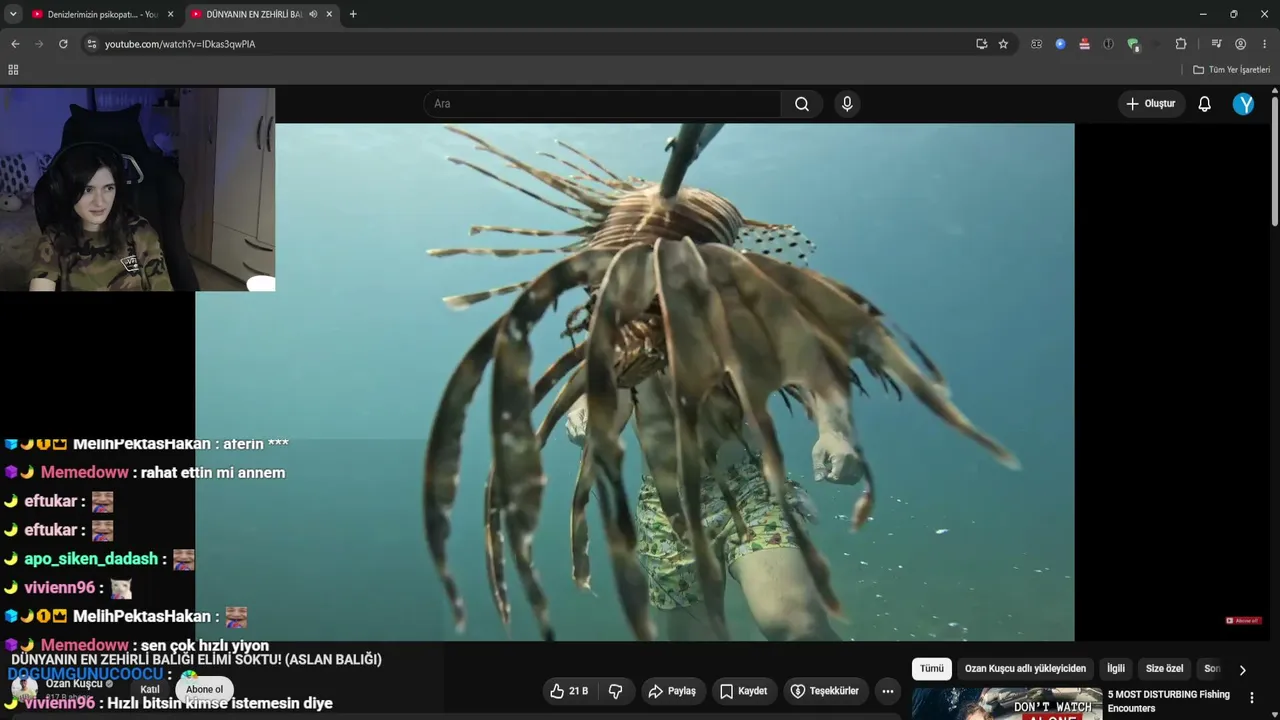Image resolution: width=1280 pixels, height=720 pixels.
Task: Open the apps grid in bookmarks bar
Action: click(13, 70)
